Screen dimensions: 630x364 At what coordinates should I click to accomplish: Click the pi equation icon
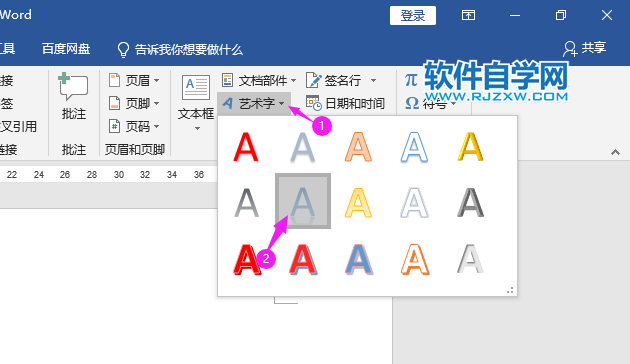coord(411,80)
